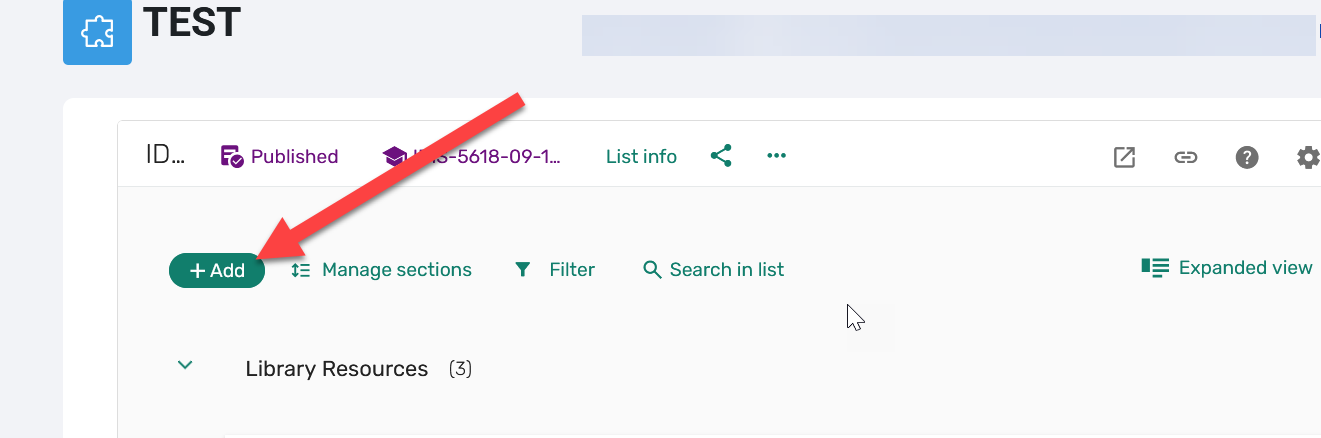Screen dimensions: 1321x438
Task: Click the TEST page heading
Action: (192, 22)
